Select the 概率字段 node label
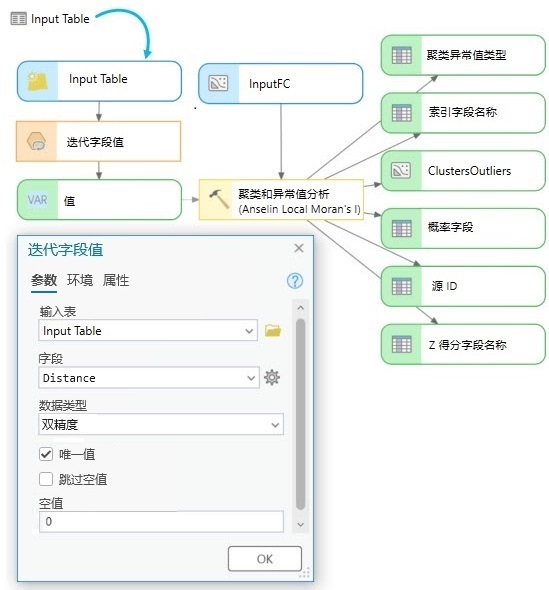 [450, 227]
